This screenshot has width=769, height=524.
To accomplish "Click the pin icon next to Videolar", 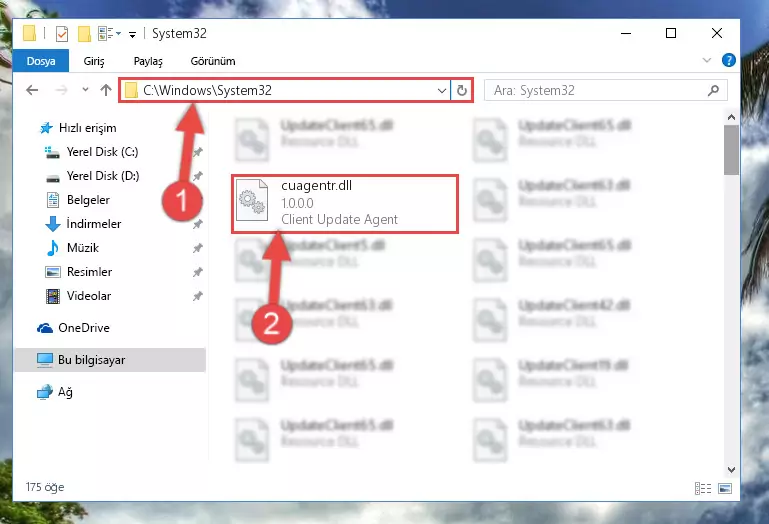I will (197, 296).
